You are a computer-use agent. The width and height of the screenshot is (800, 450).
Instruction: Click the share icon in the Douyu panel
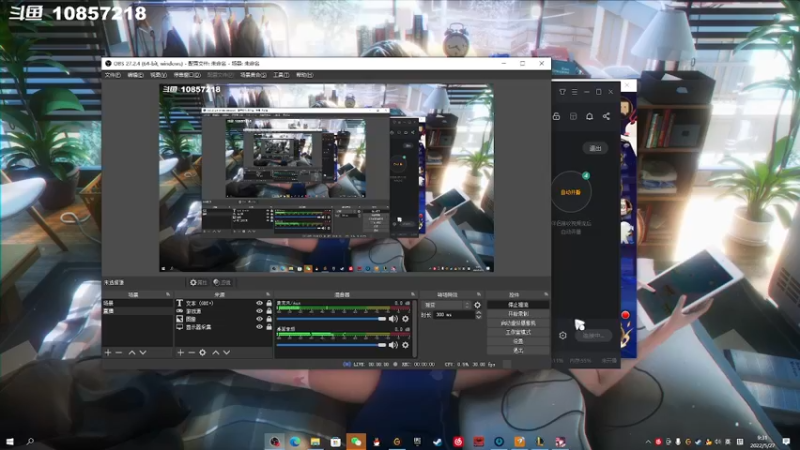click(x=606, y=116)
